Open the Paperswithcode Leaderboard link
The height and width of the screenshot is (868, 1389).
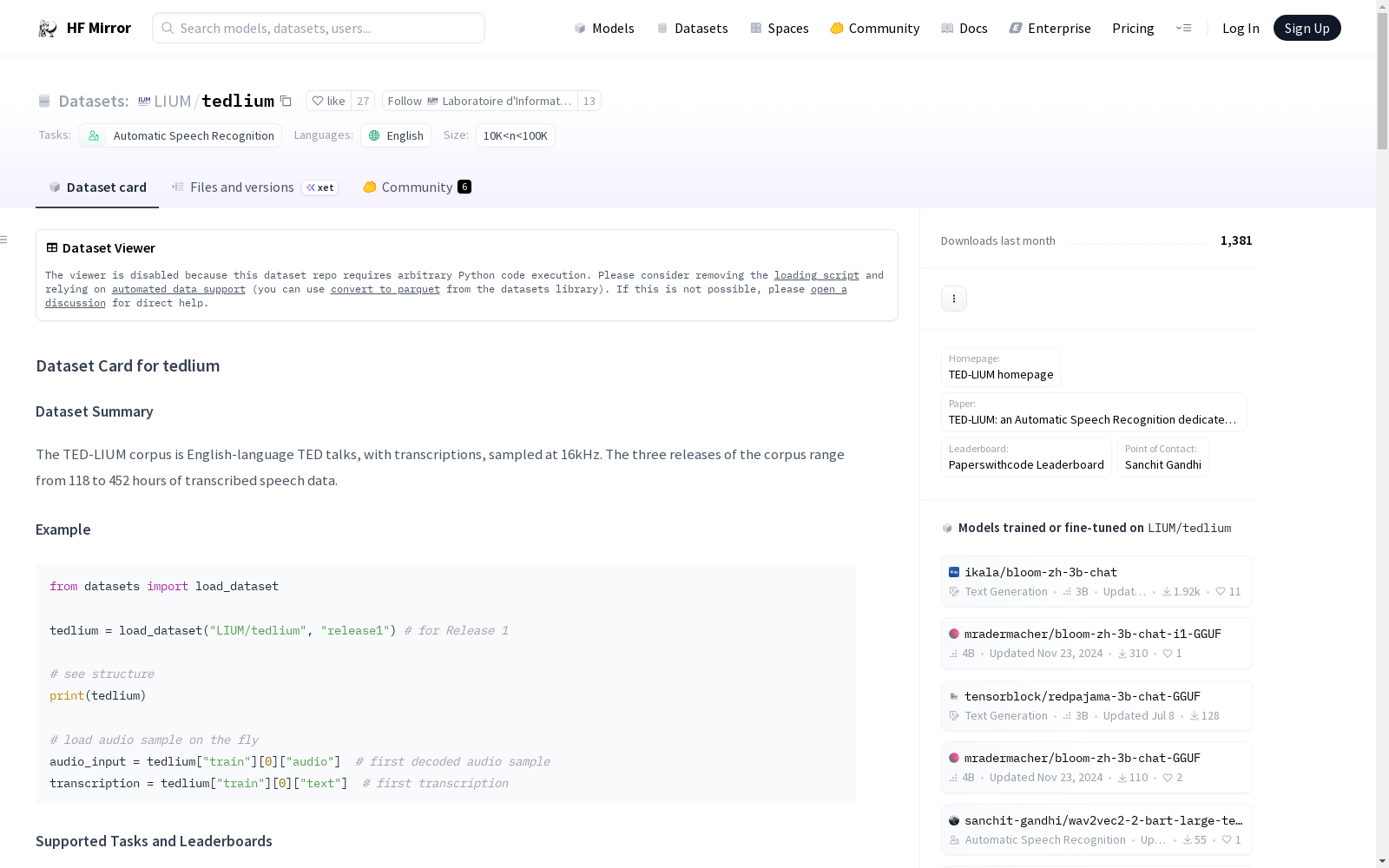[1026, 457]
